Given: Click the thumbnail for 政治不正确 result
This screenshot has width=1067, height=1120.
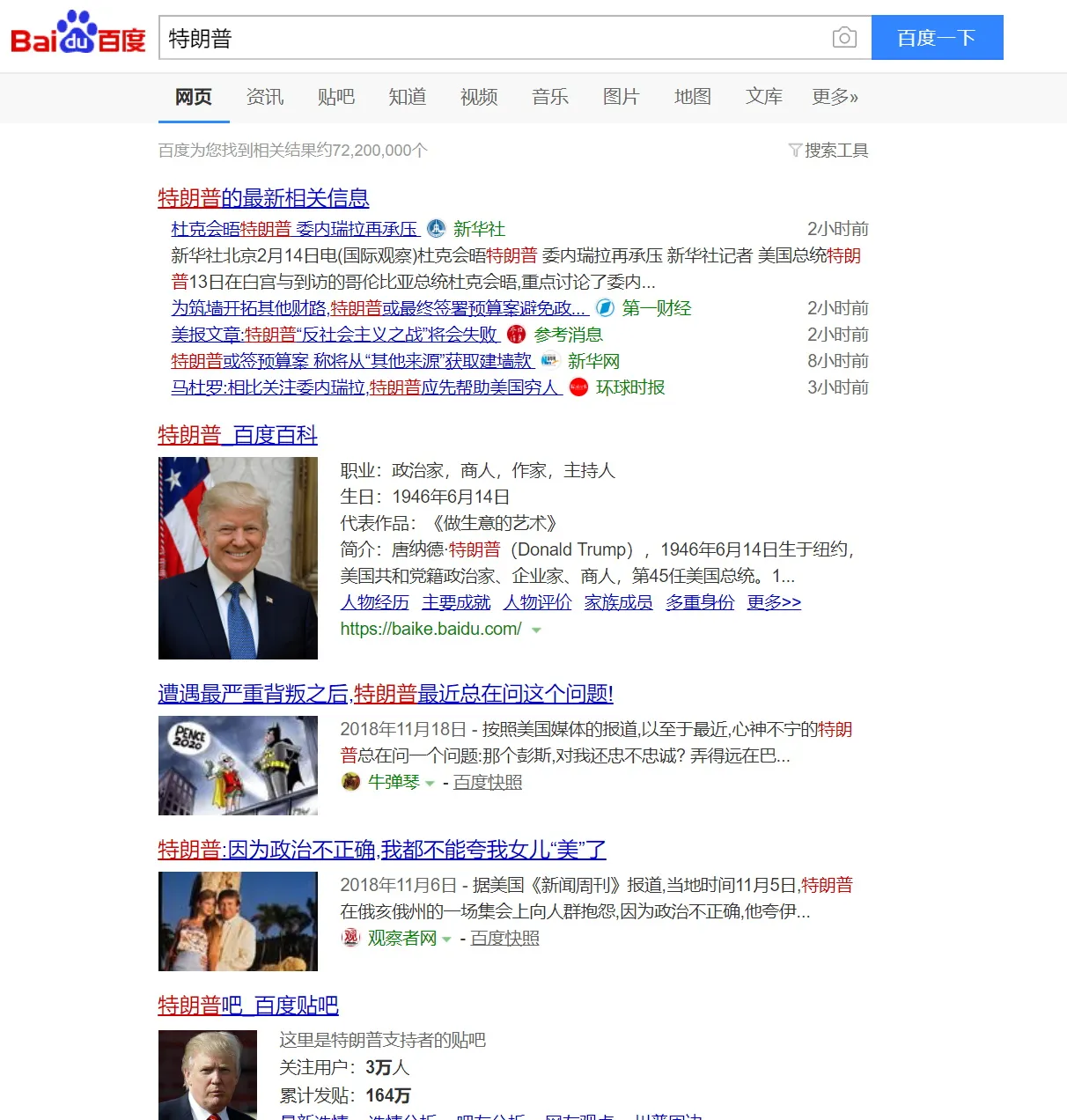Looking at the screenshot, I should point(238,921).
